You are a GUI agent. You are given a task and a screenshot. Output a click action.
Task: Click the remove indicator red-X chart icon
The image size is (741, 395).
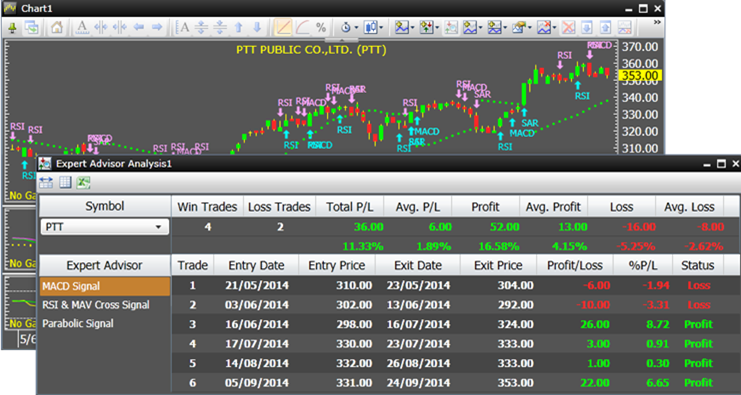pyautogui.click(x=543, y=27)
